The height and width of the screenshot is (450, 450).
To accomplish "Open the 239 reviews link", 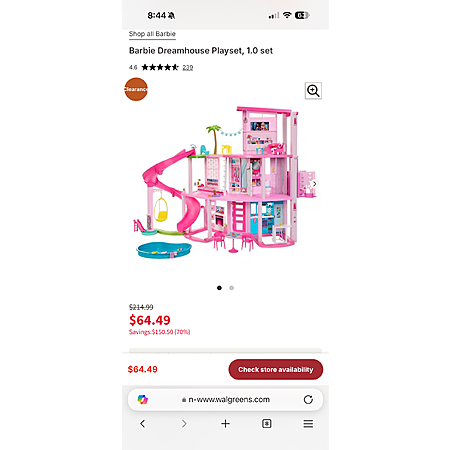I will pyautogui.click(x=188, y=67).
